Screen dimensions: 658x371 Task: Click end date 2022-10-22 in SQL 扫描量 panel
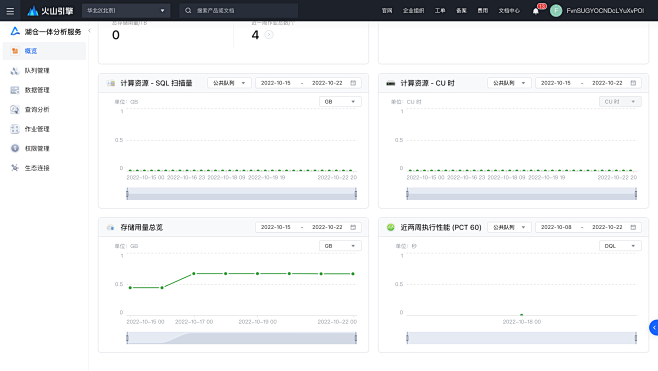(x=327, y=83)
